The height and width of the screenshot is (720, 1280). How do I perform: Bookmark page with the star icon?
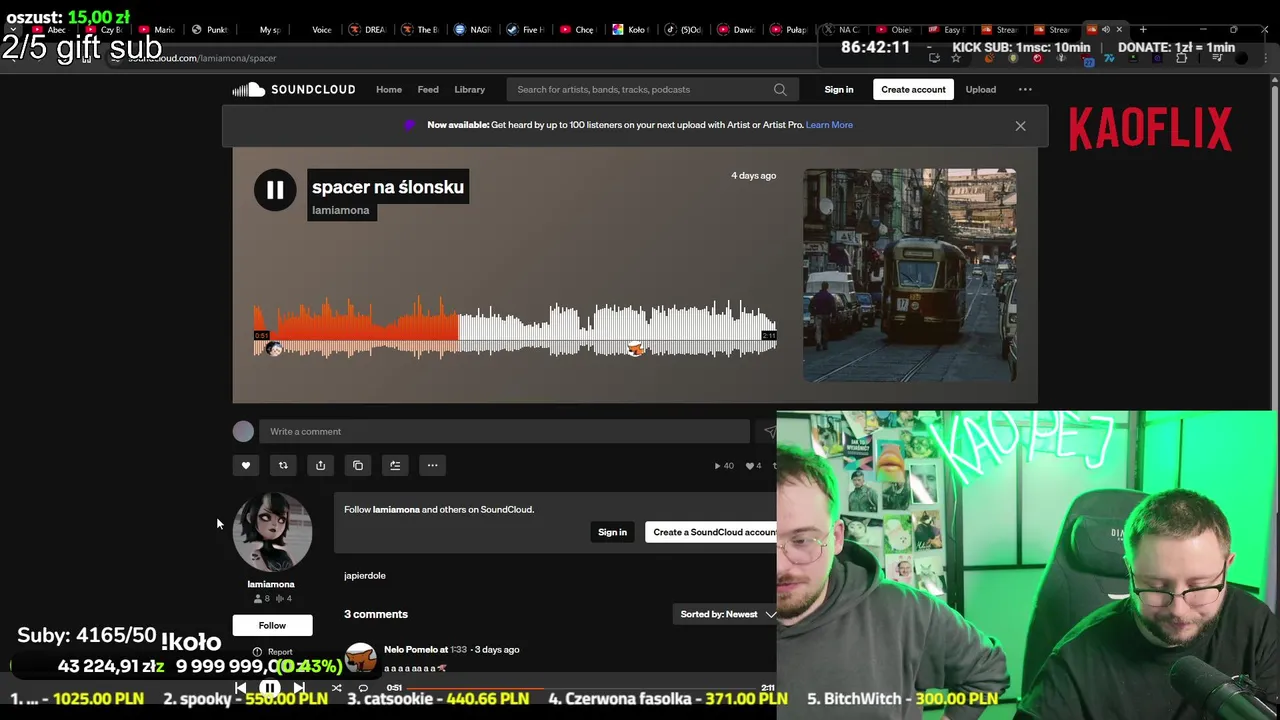(x=956, y=58)
